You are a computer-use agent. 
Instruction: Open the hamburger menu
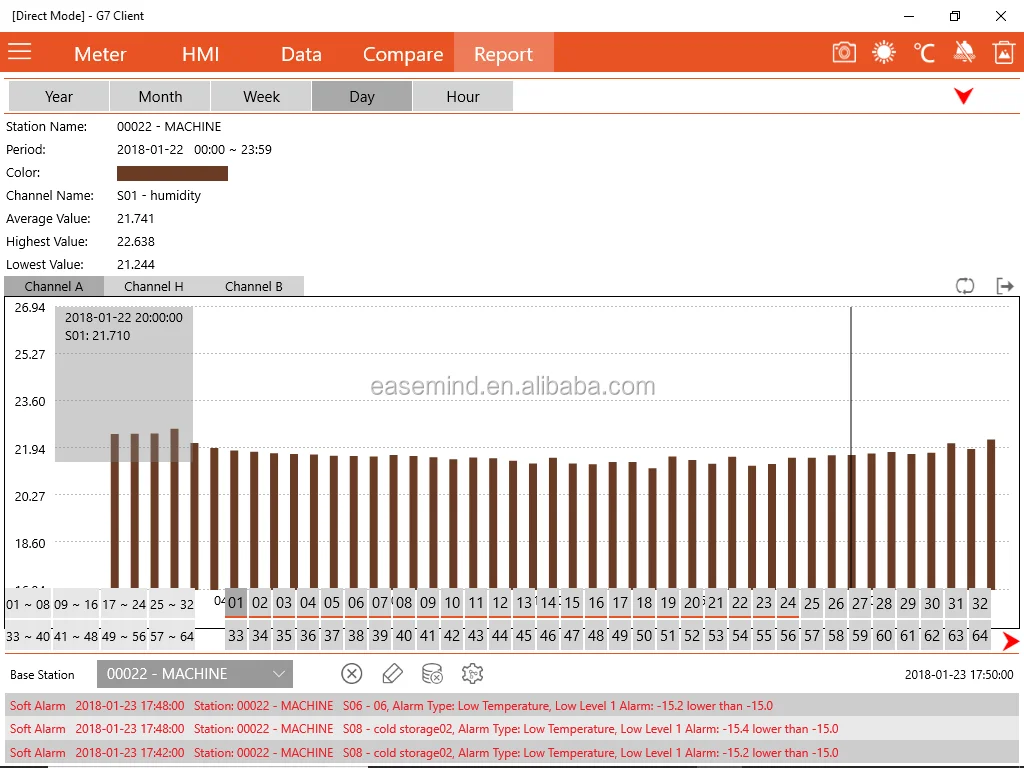click(x=20, y=52)
